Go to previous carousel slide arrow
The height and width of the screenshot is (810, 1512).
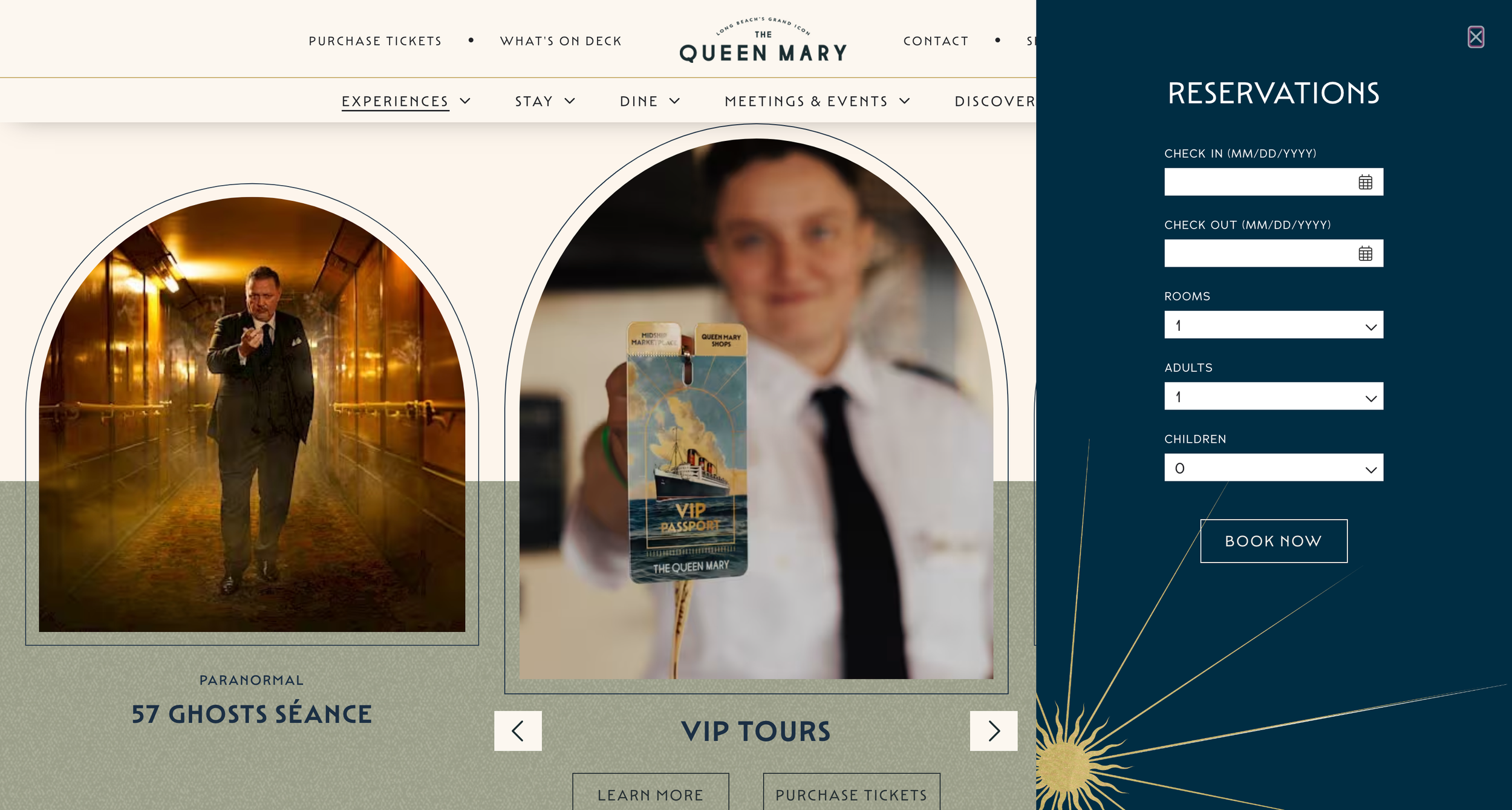518,731
